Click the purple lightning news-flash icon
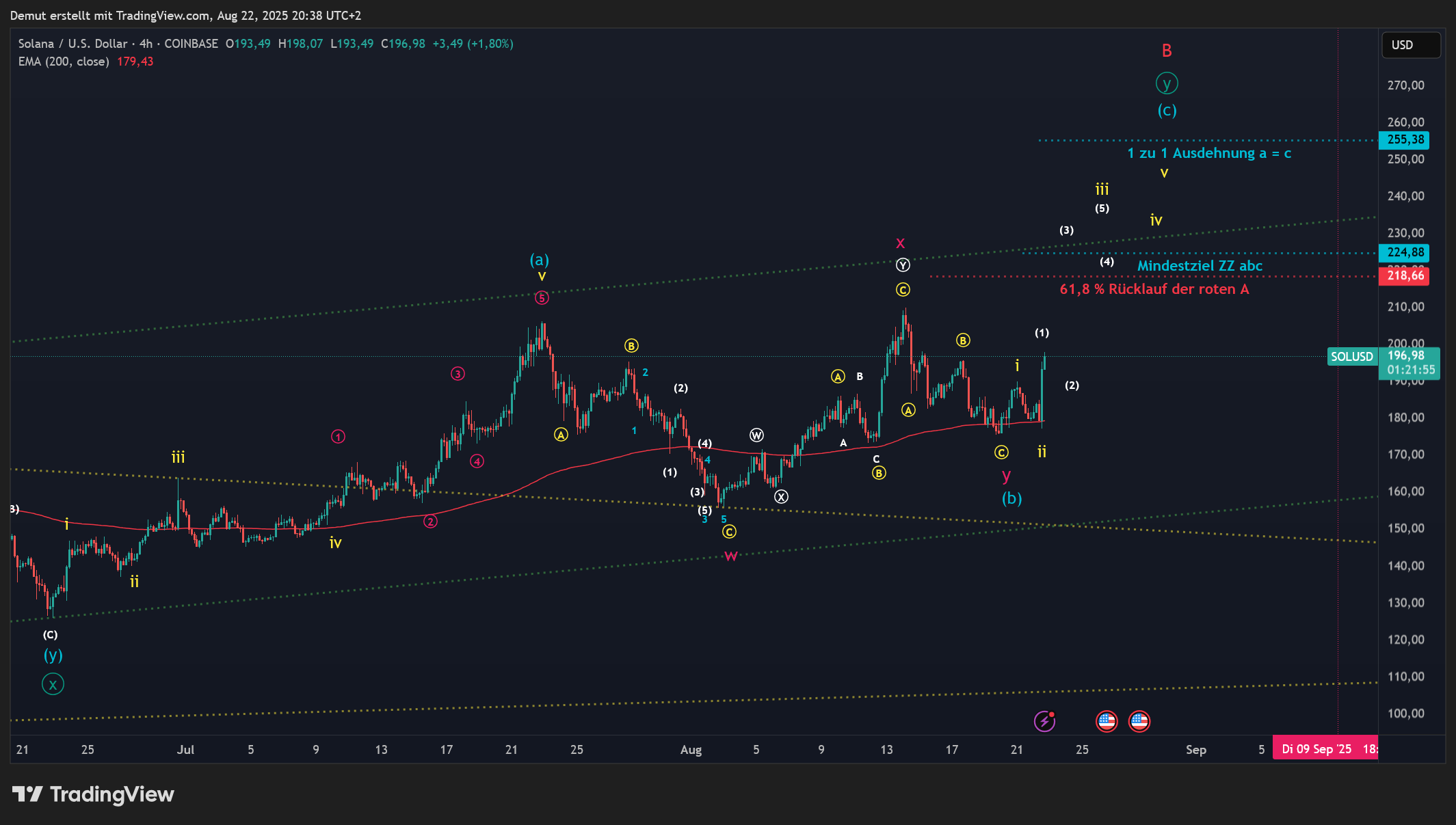 point(1044,721)
